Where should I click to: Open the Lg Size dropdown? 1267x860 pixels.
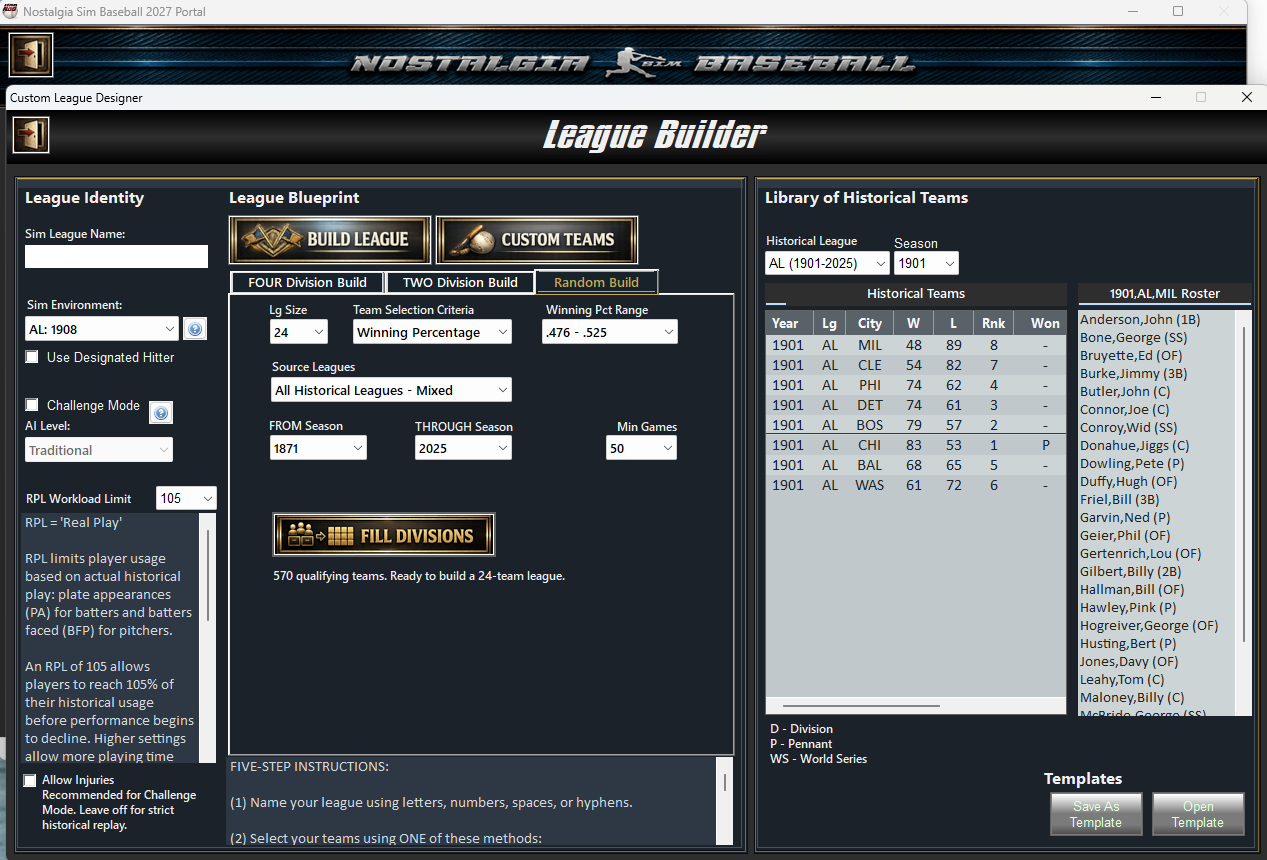click(298, 332)
